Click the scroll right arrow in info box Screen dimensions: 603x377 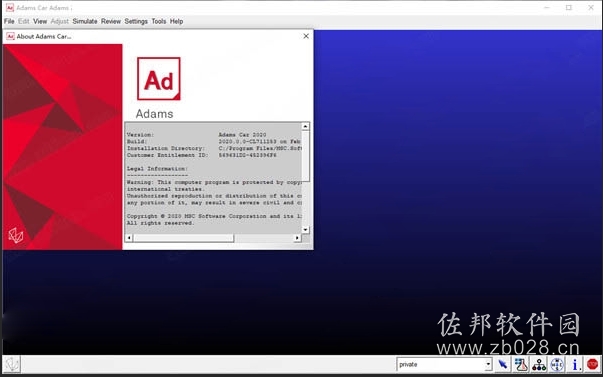pyautogui.click(x=297, y=238)
